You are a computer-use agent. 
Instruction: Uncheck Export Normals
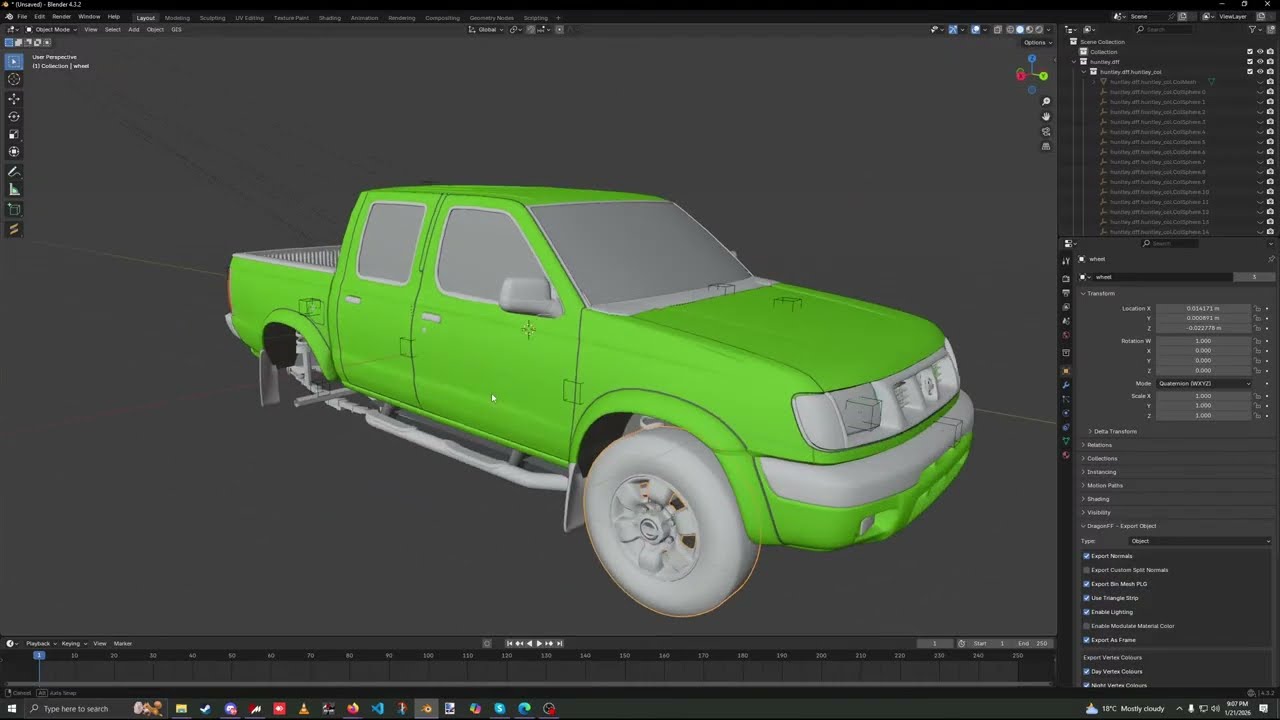[1087, 556]
